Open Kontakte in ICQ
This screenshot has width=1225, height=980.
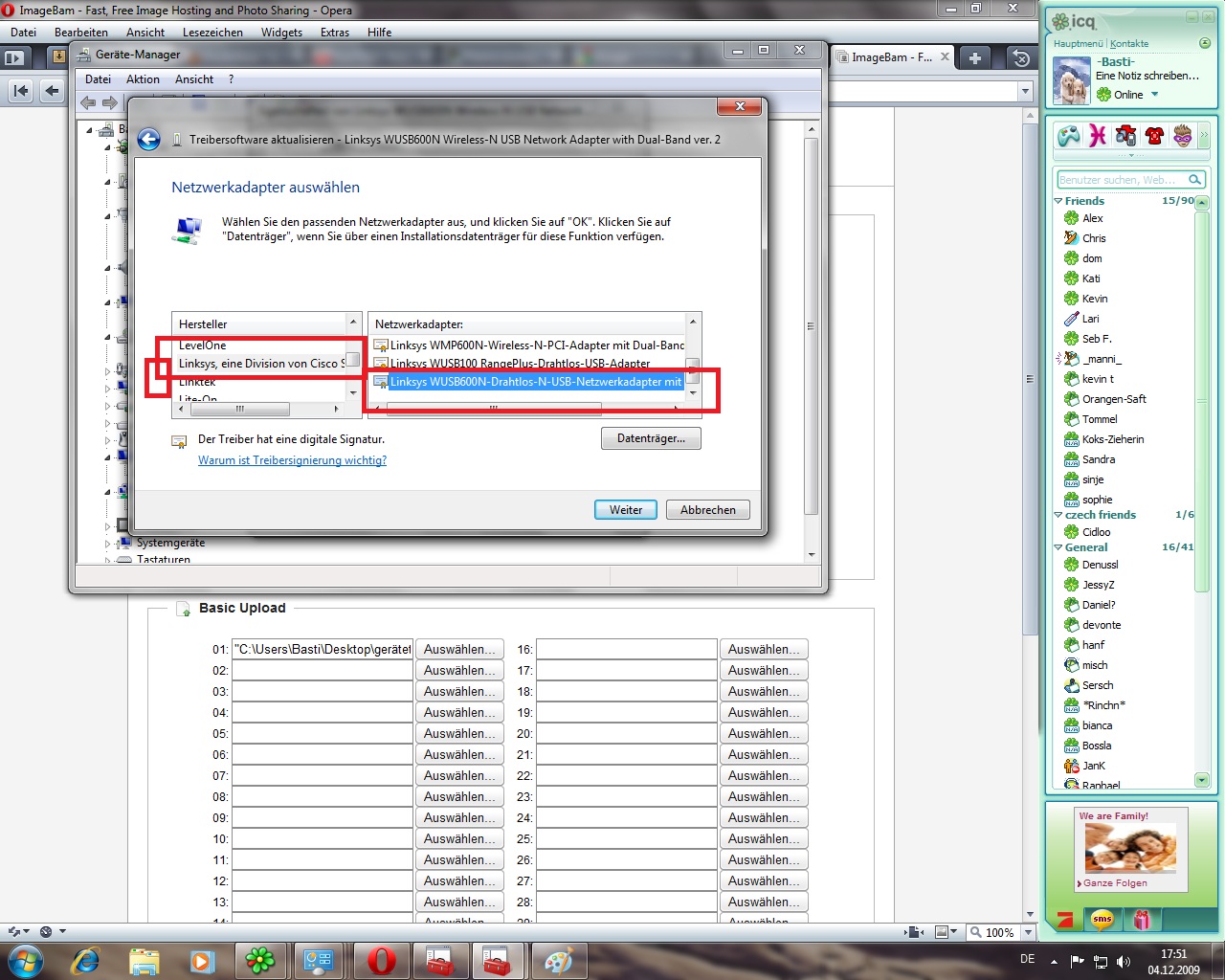1129,44
